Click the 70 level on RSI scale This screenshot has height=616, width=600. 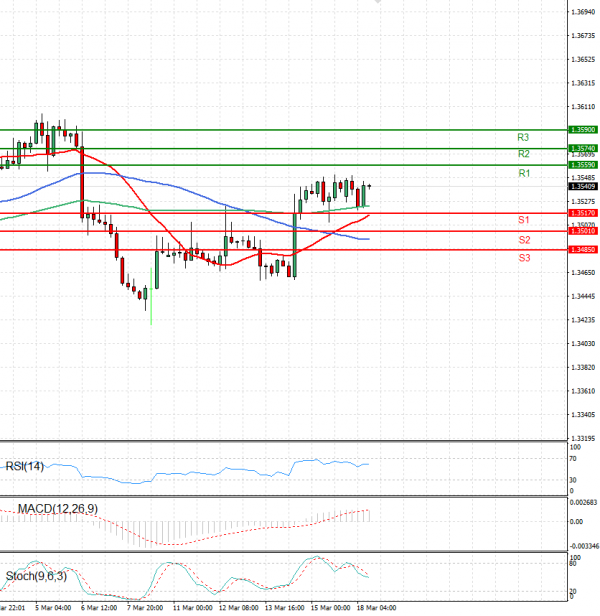point(573,458)
